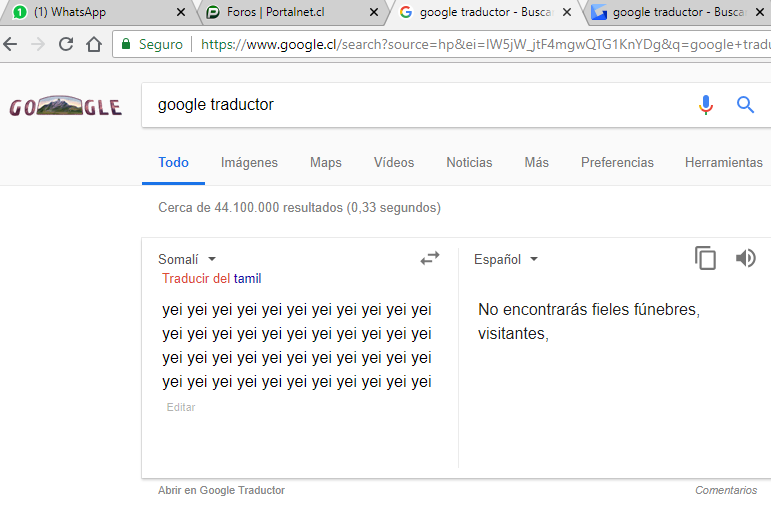Image resolution: width=771 pixels, height=507 pixels.
Task: Listen to the Spanish translation audio
Action: tap(745, 258)
